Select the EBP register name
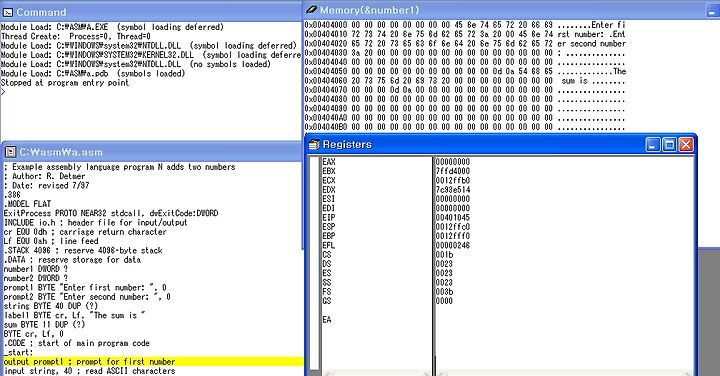The width and height of the screenshot is (720, 376). coord(329,236)
